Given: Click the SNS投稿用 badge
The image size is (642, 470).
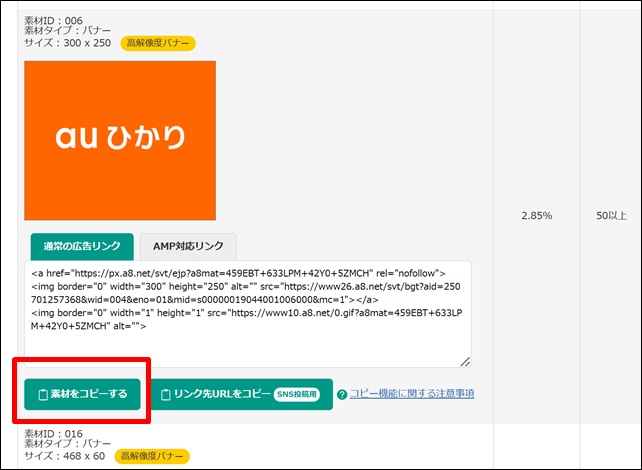Looking at the screenshot, I should pos(298,394).
